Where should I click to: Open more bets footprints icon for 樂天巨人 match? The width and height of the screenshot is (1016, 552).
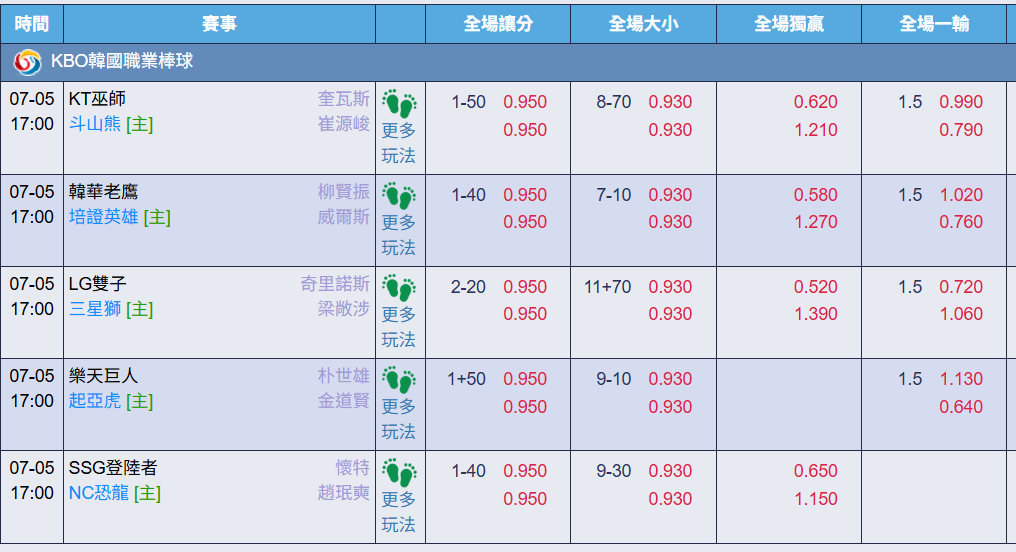(x=399, y=380)
